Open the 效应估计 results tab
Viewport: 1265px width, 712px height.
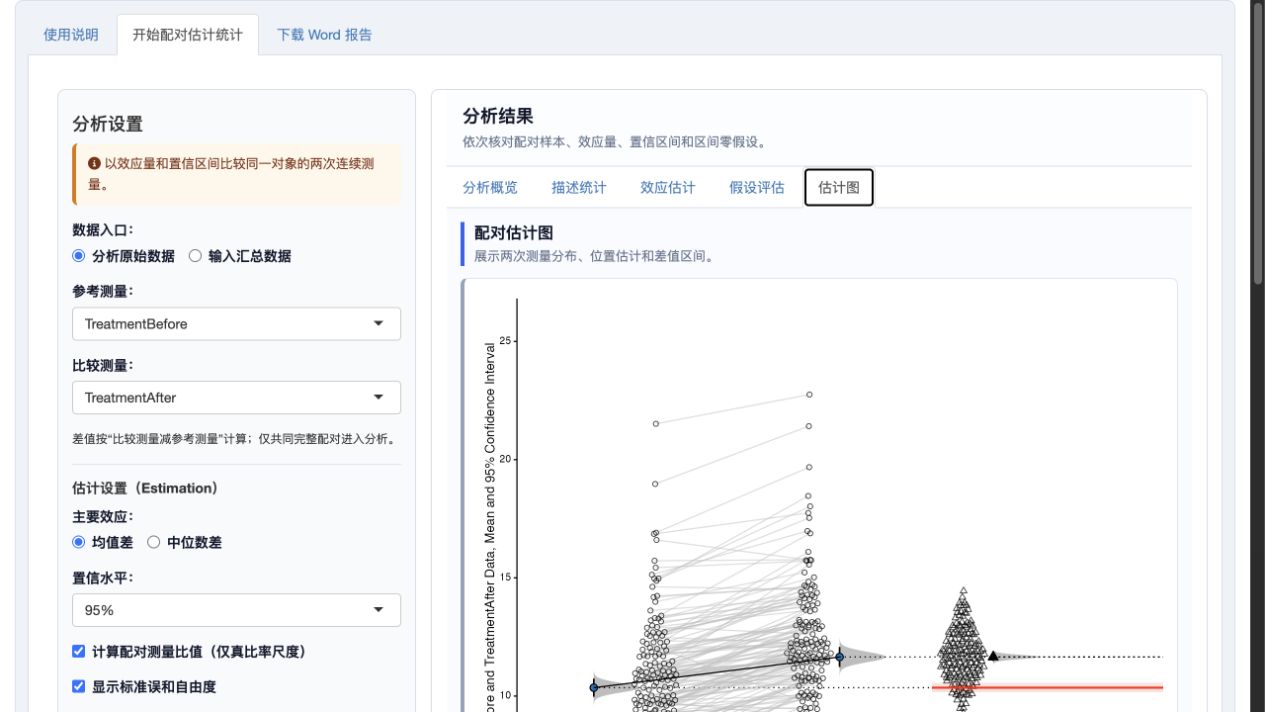[x=668, y=187]
